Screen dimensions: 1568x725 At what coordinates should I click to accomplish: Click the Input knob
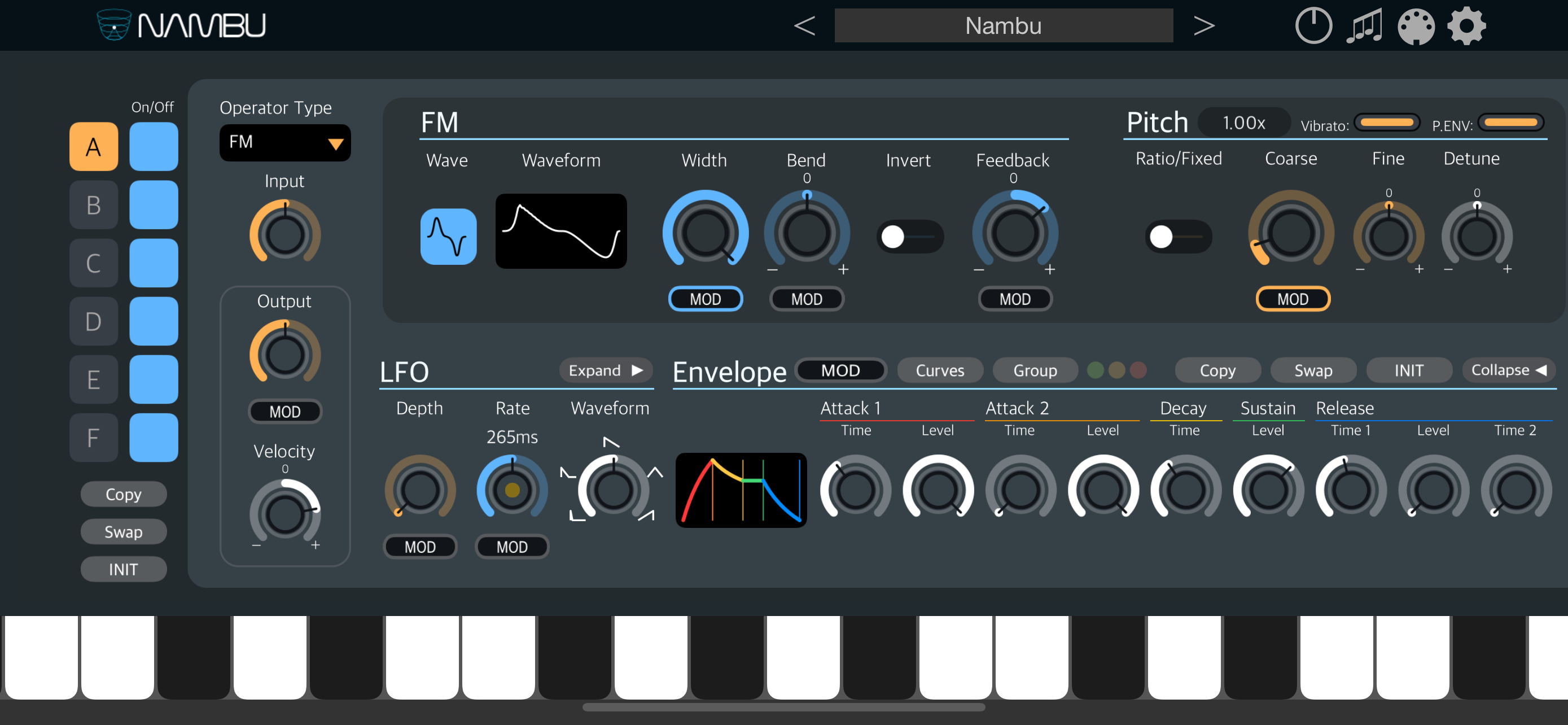coord(285,234)
